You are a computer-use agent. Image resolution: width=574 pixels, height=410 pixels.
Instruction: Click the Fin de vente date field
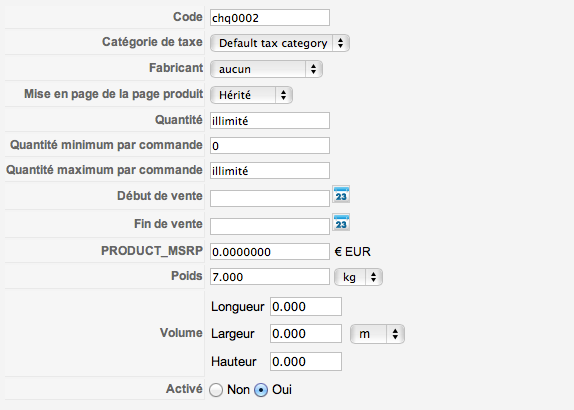pyautogui.click(x=270, y=226)
